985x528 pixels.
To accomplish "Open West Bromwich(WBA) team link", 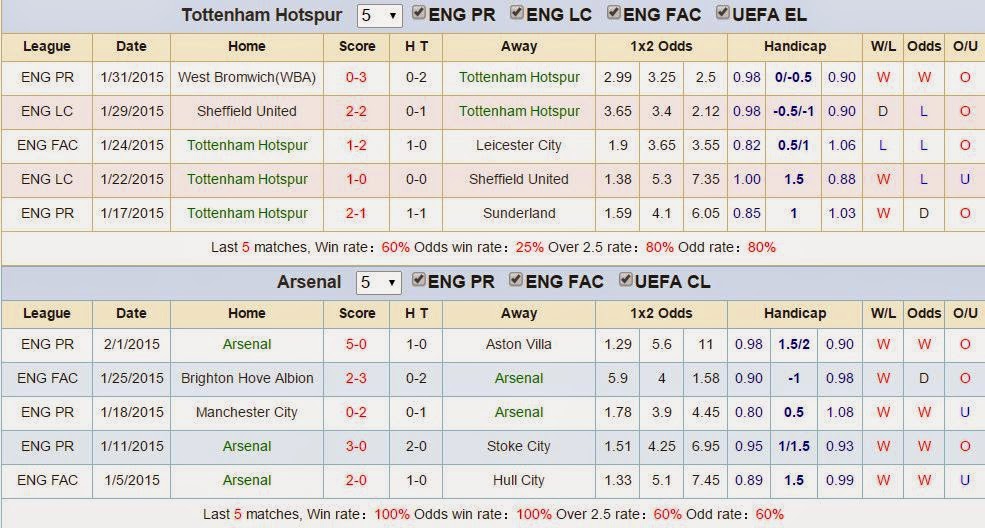I will [247, 77].
